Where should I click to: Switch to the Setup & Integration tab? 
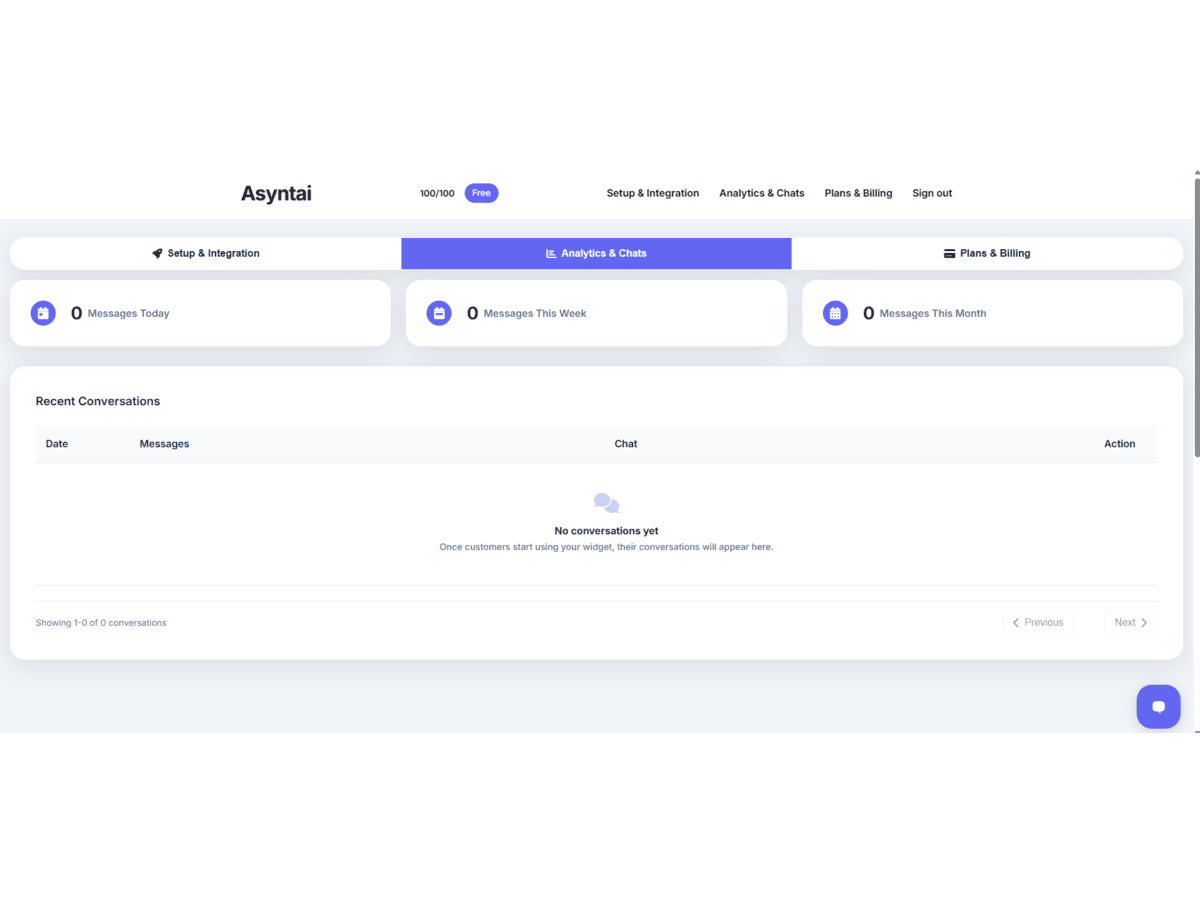click(x=206, y=254)
